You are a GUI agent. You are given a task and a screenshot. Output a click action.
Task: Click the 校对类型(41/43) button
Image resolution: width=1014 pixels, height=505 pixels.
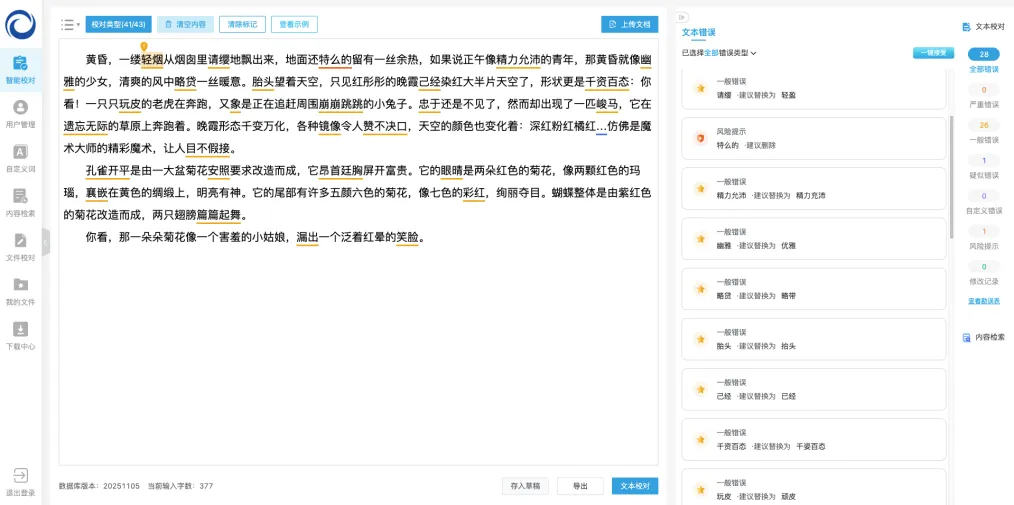click(x=118, y=25)
